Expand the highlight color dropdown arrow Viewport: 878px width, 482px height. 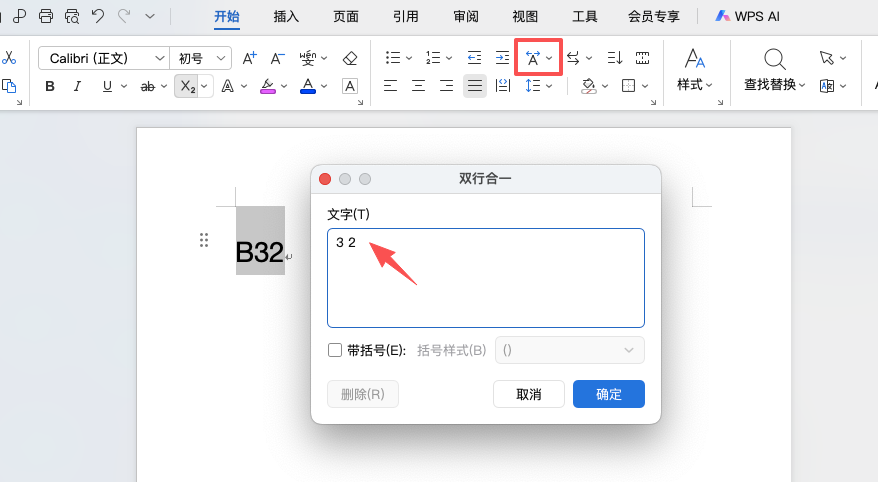[284, 86]
